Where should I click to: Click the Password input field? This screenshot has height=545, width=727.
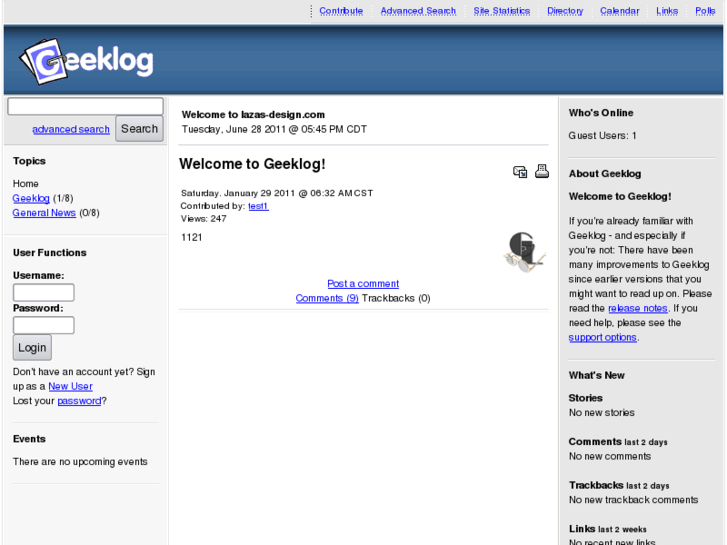(44, 325)
